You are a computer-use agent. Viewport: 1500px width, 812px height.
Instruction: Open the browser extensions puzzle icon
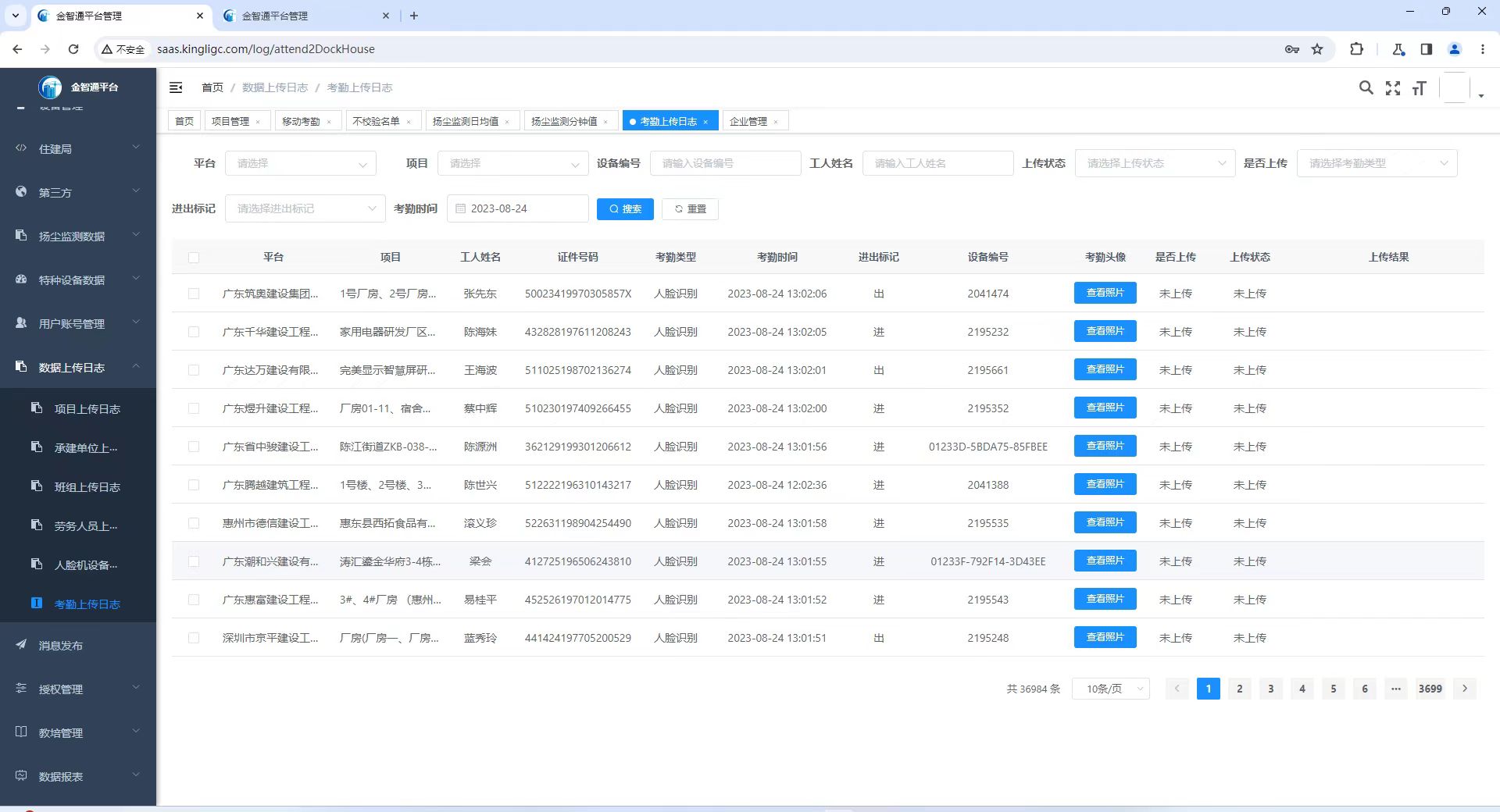coord(1356,49)
